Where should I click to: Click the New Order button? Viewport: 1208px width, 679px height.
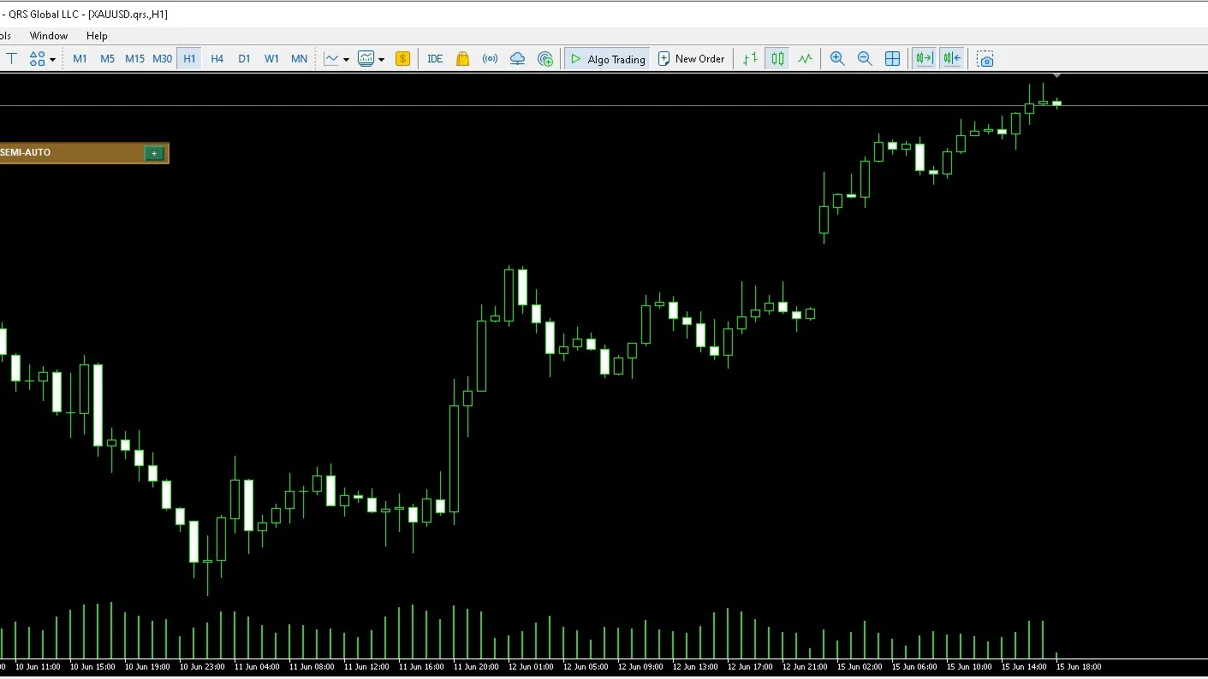691,59
